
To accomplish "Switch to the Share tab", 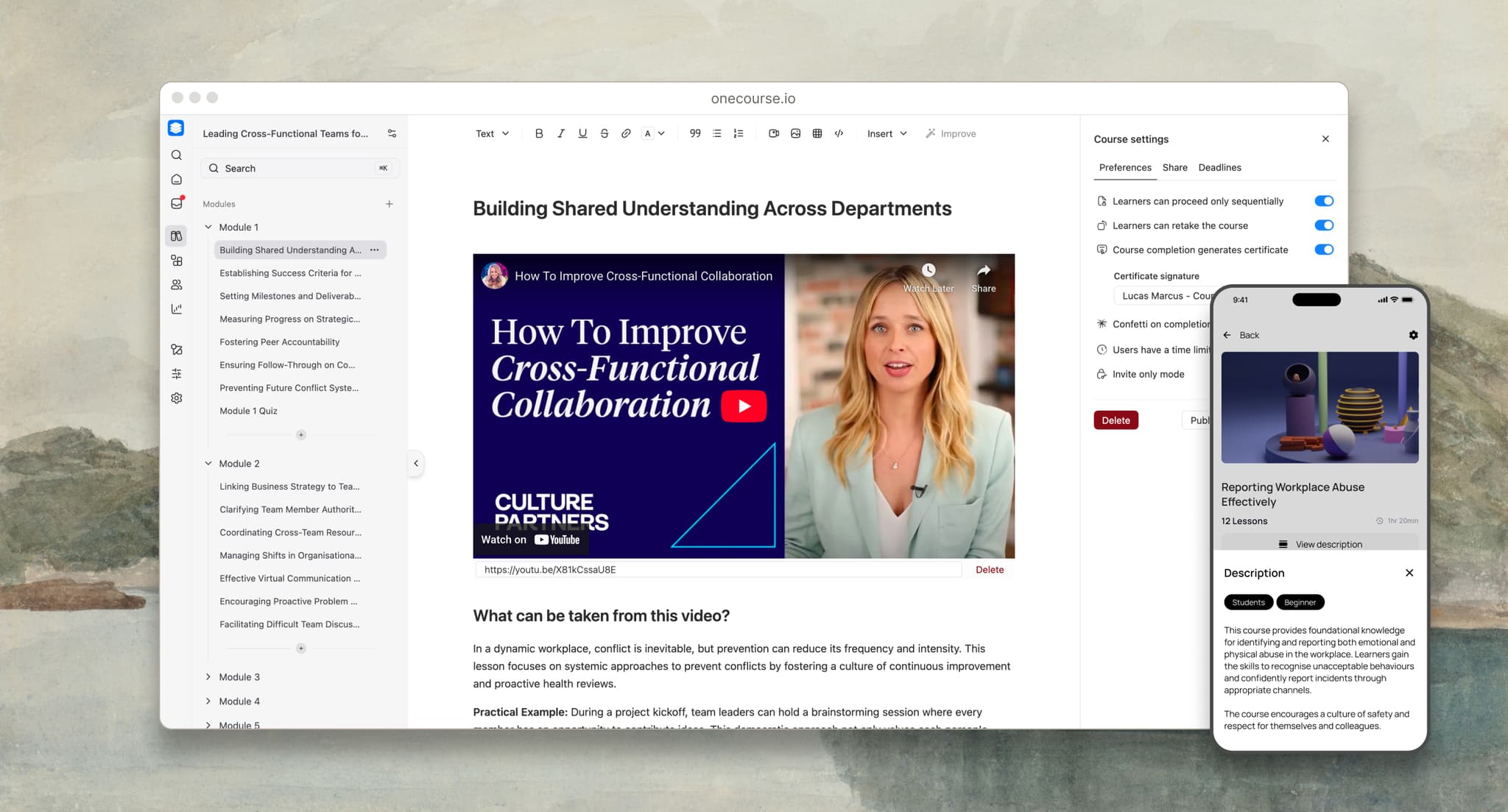I will click(x=1174, y=167).
